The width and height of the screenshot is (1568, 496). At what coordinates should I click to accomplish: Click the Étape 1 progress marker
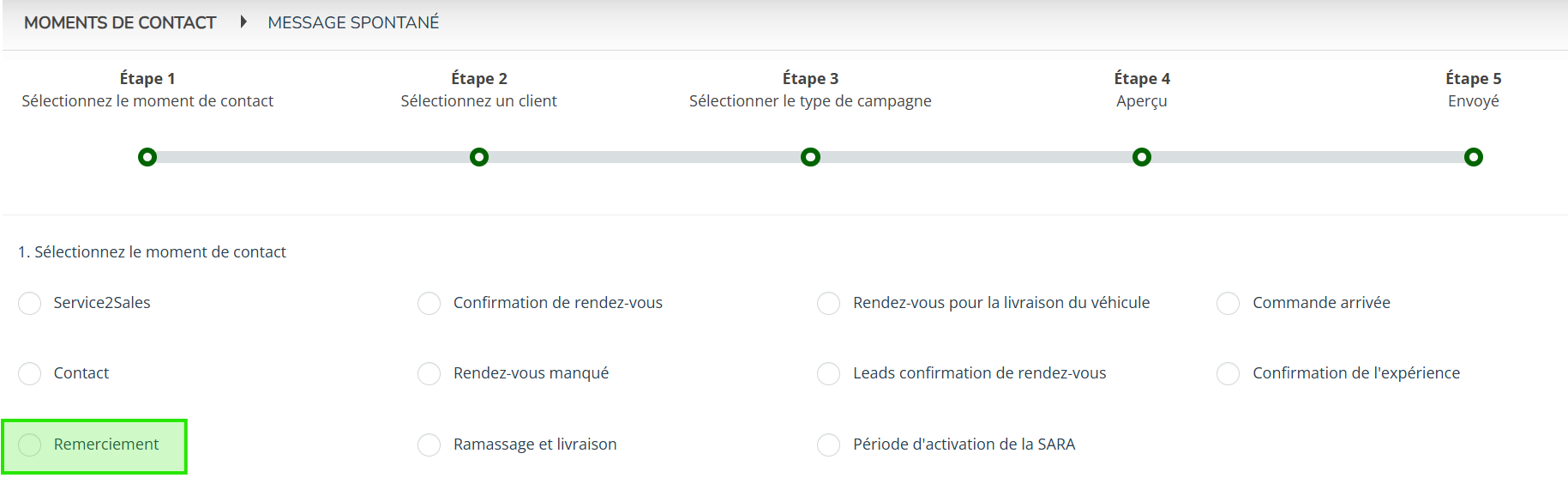pos(147,157)
